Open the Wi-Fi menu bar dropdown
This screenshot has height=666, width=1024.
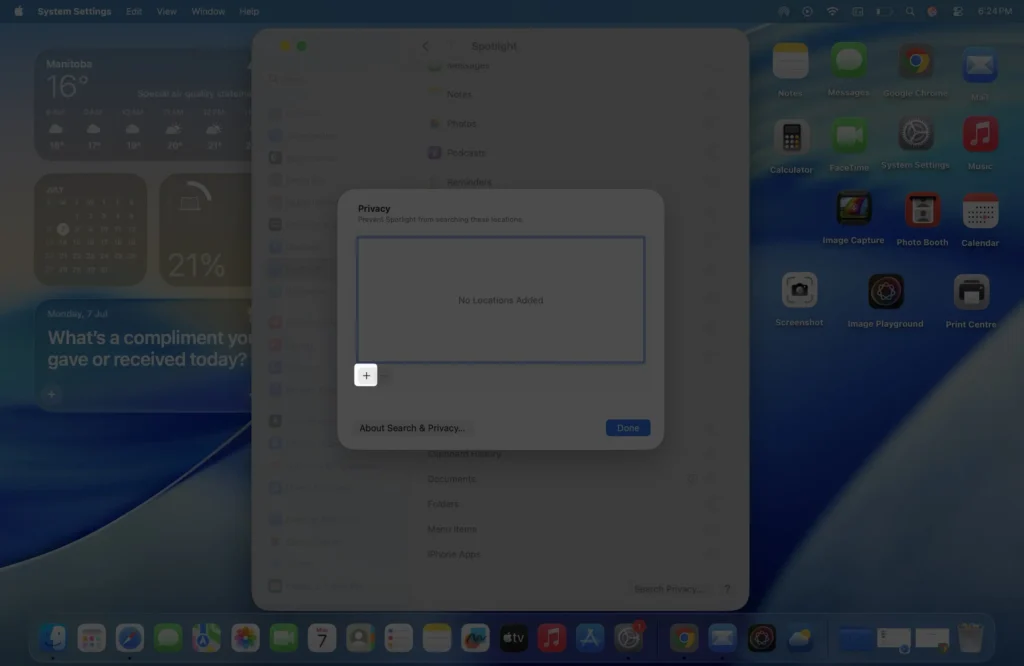click(832, 11)
